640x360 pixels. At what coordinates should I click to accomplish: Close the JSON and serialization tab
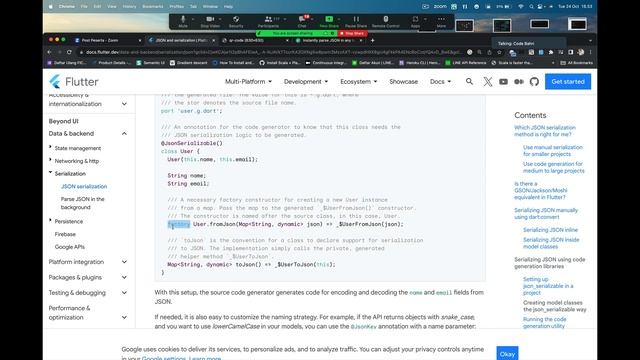coord(213,40)
